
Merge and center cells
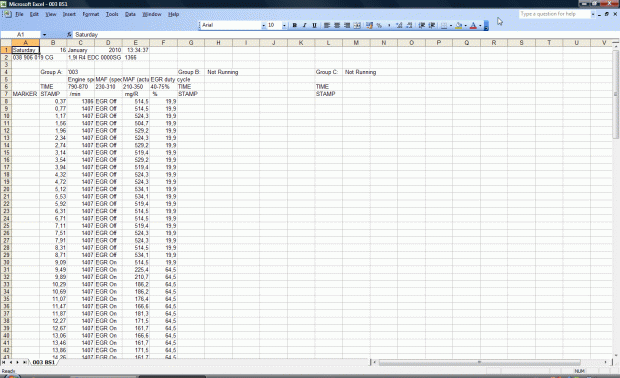(x=357, y=25)
